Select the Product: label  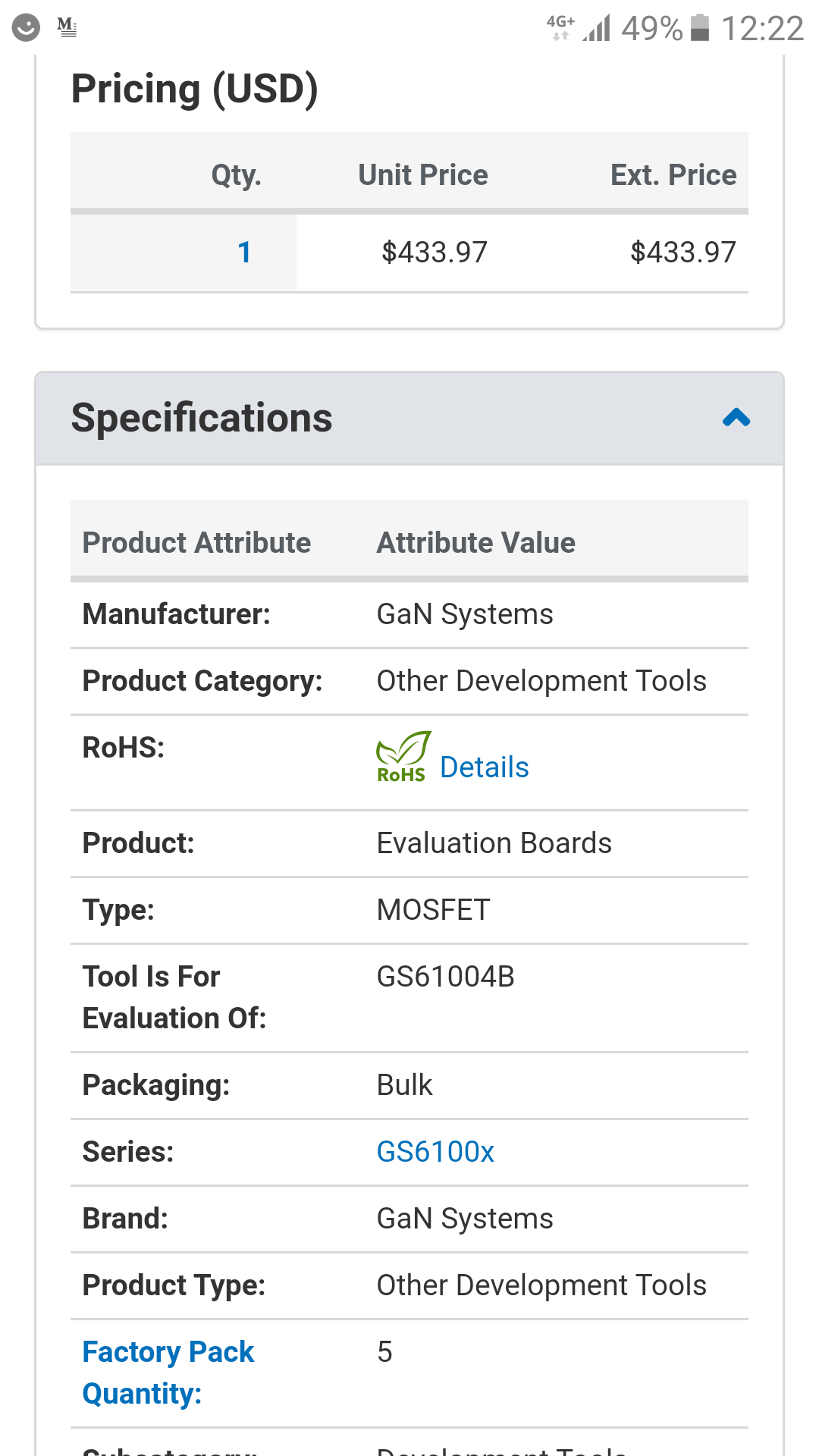point(139,843)
